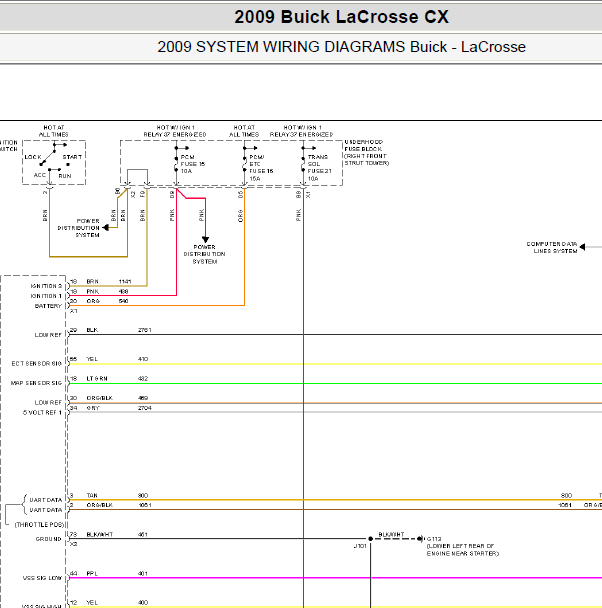This screenshot has width=602, height=608.
Task: Click the 'TRANS SOL FUSE 21 10A' fuse label
Action: 320,168
